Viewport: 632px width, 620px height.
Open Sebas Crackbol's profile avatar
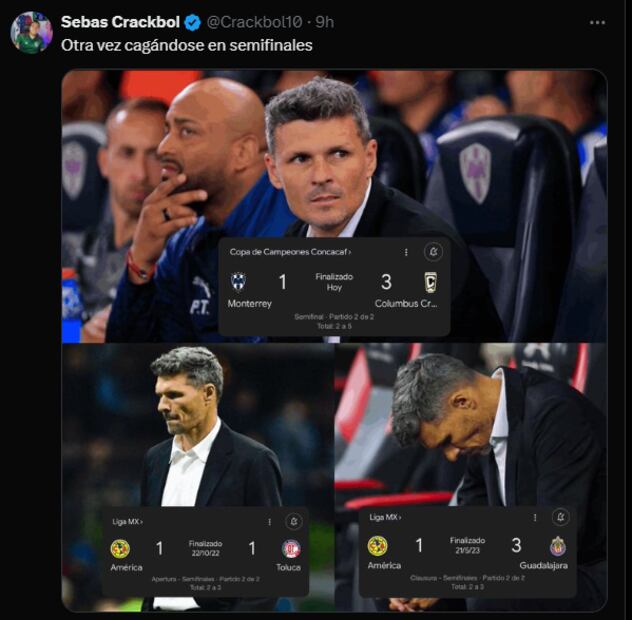pyautogui.click(x=31, y=32)
